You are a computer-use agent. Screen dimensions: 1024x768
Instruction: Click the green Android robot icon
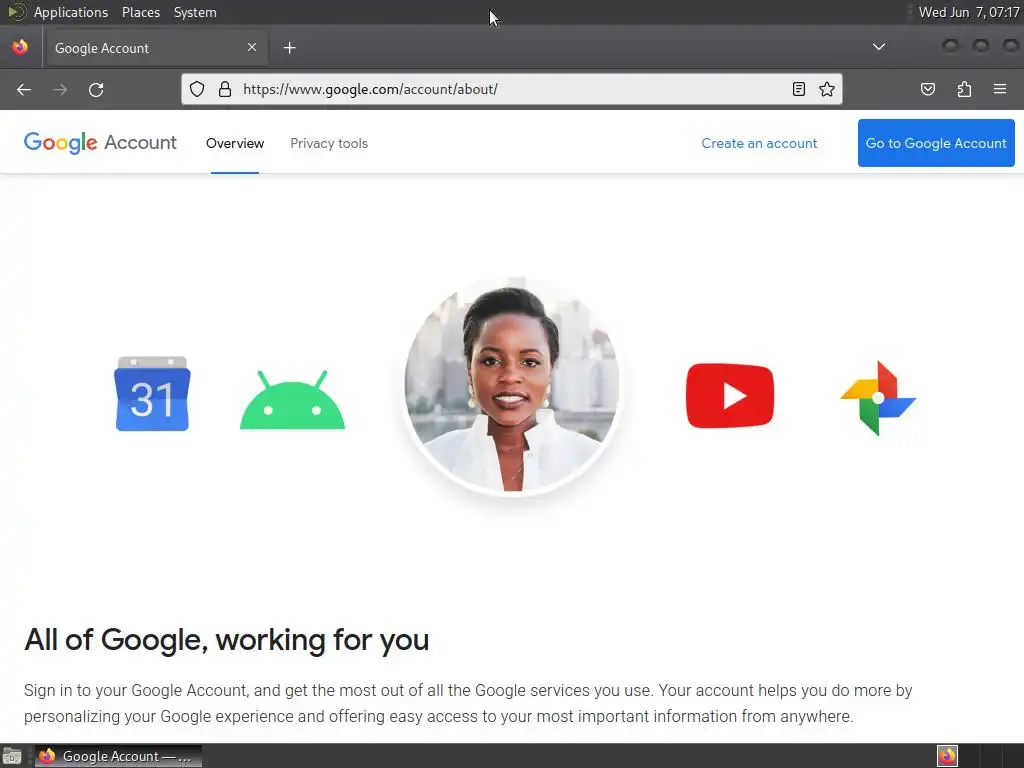pyautogui.click(x=292, y=400)
